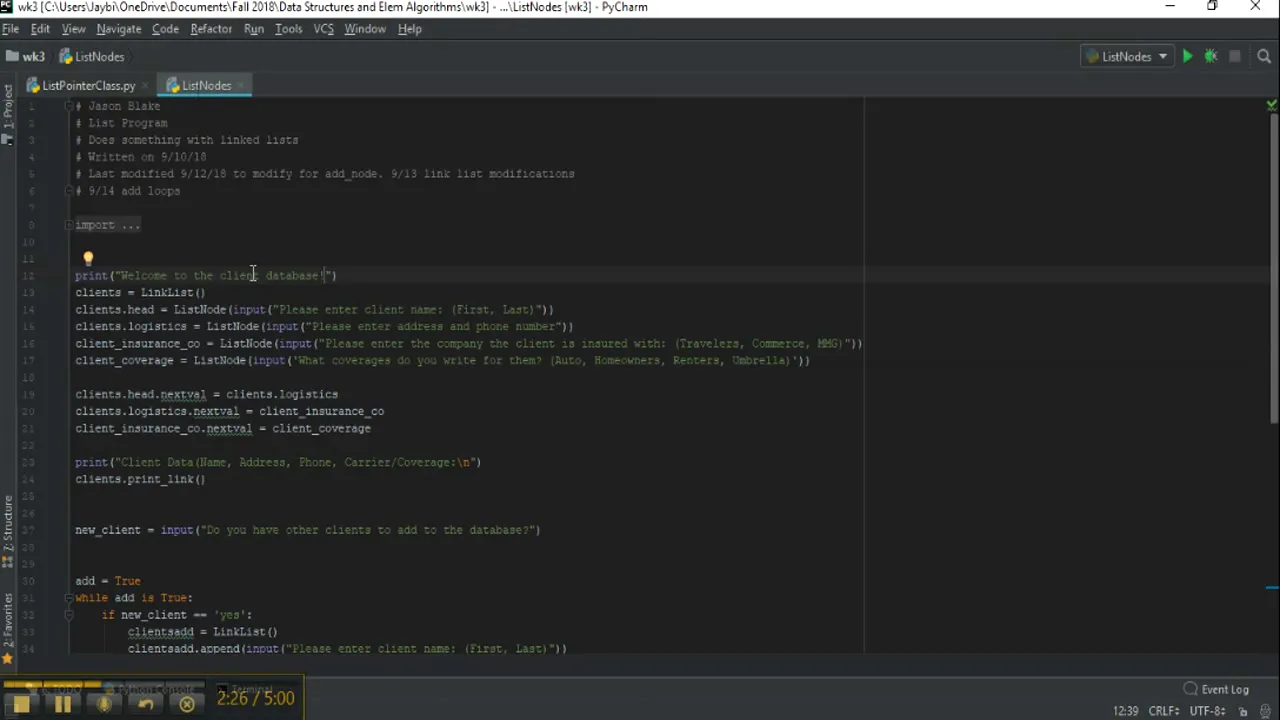This screenshot has width=1280, height=720.
Task: Pause the screen recording
Action: click(62, 704)
